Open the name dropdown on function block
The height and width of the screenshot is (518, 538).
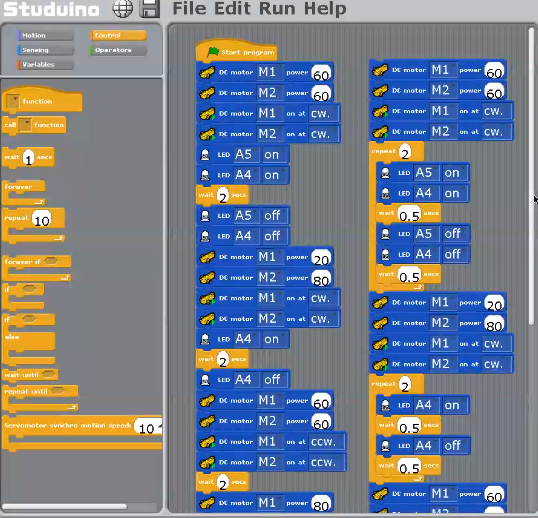(13, 102)
